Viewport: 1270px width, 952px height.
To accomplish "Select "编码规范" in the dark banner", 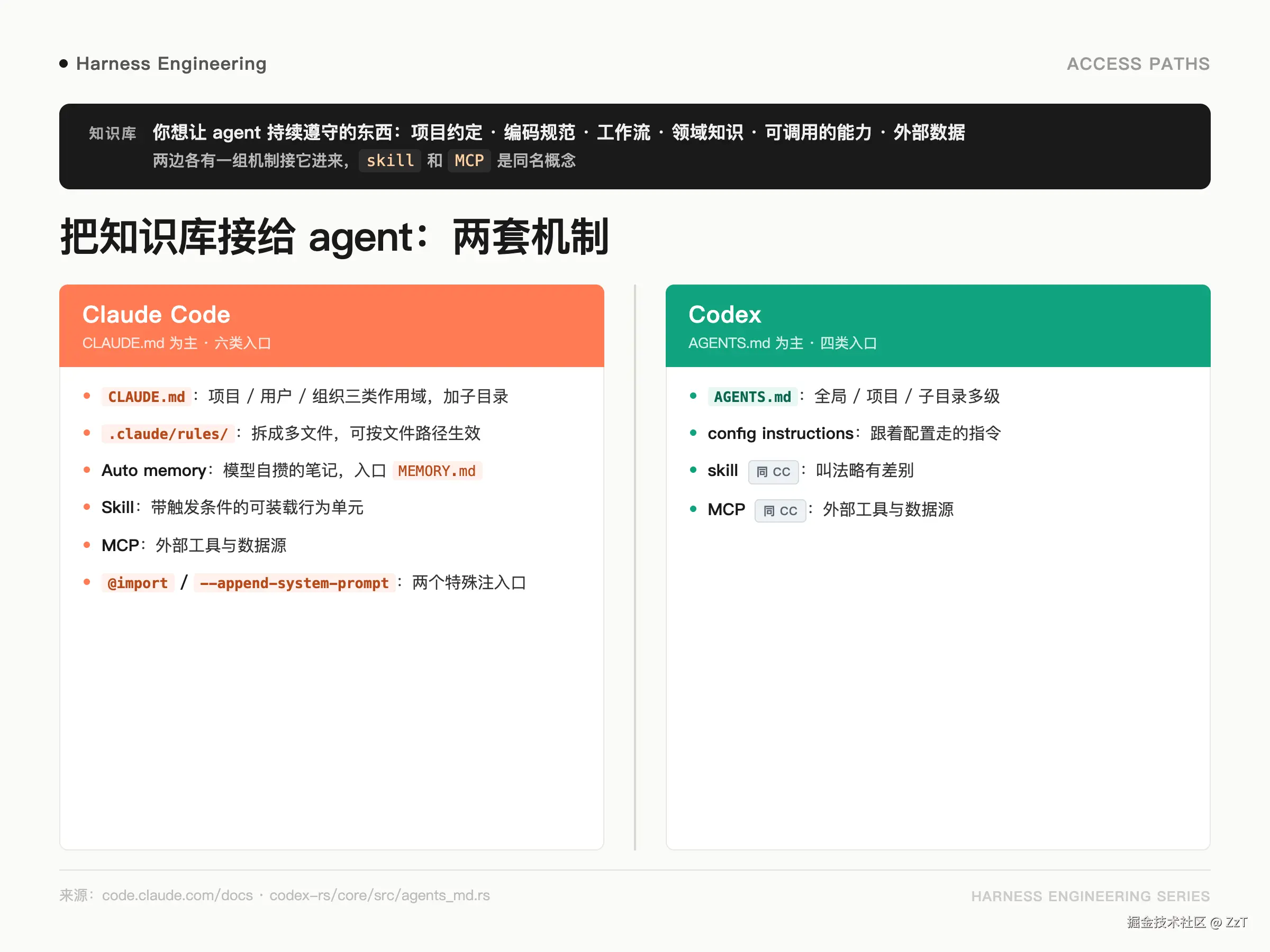I will pyautogui.click(x=540, y=133).
